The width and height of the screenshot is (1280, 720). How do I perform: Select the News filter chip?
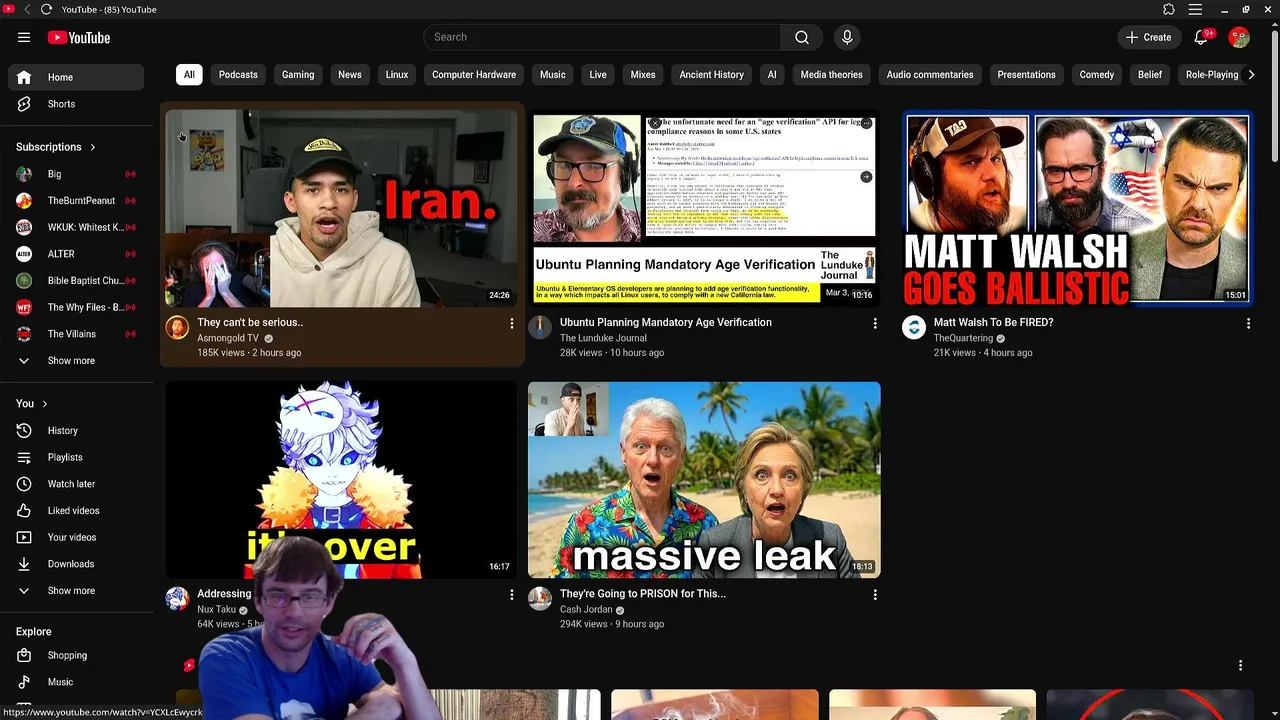[x=350, y=75]
